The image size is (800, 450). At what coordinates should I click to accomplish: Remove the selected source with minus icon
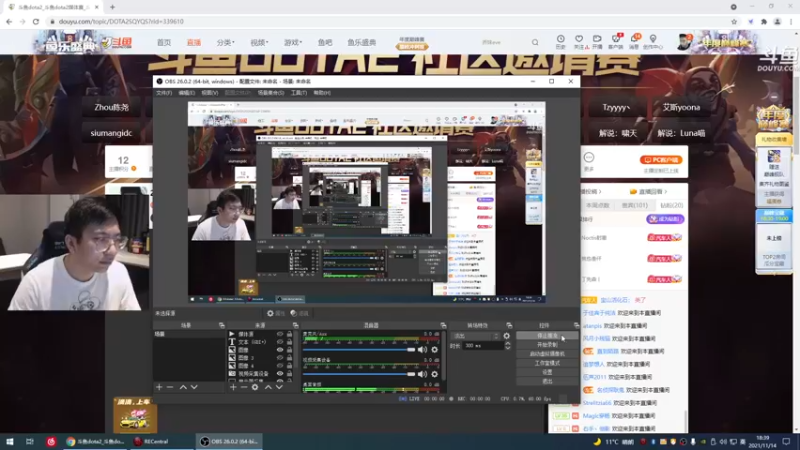click(244, 387)
